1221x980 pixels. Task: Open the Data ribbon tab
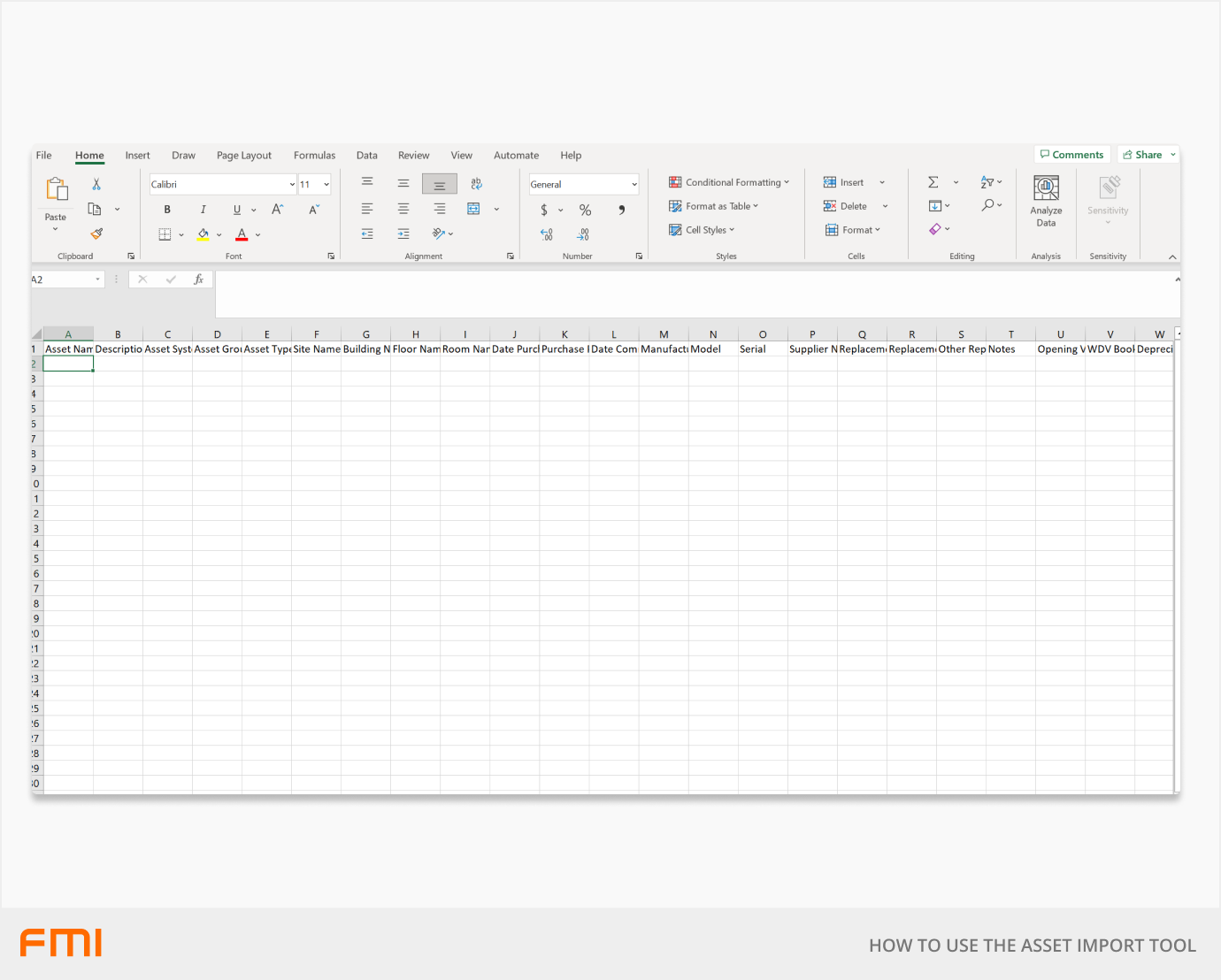pos(366,155)
